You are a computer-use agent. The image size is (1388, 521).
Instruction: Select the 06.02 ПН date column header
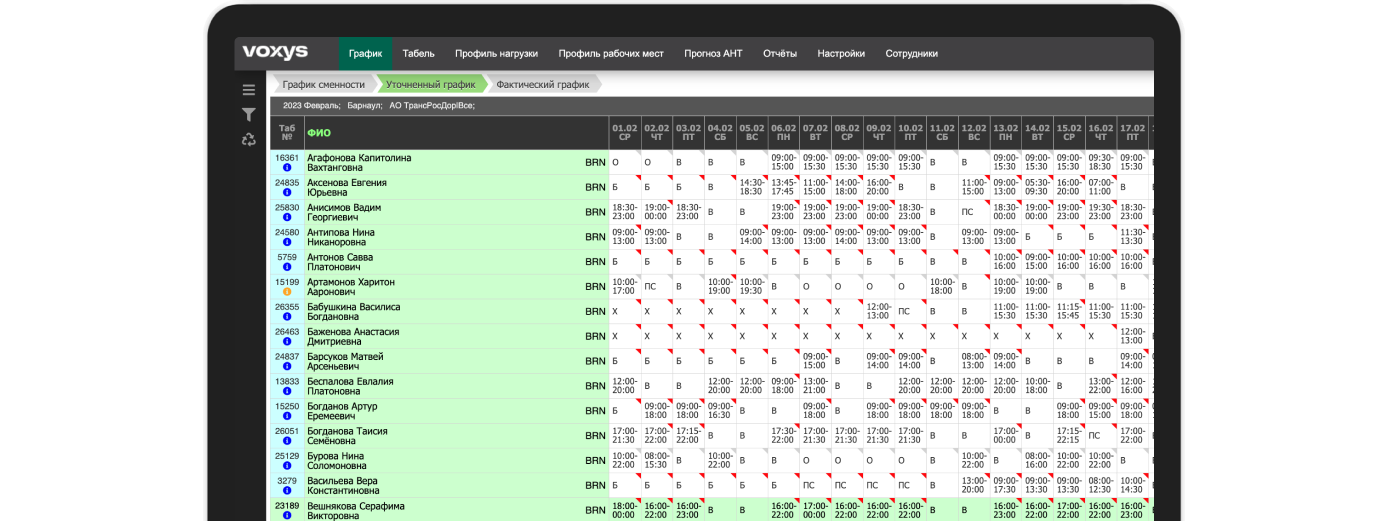[x=784, y=133]
